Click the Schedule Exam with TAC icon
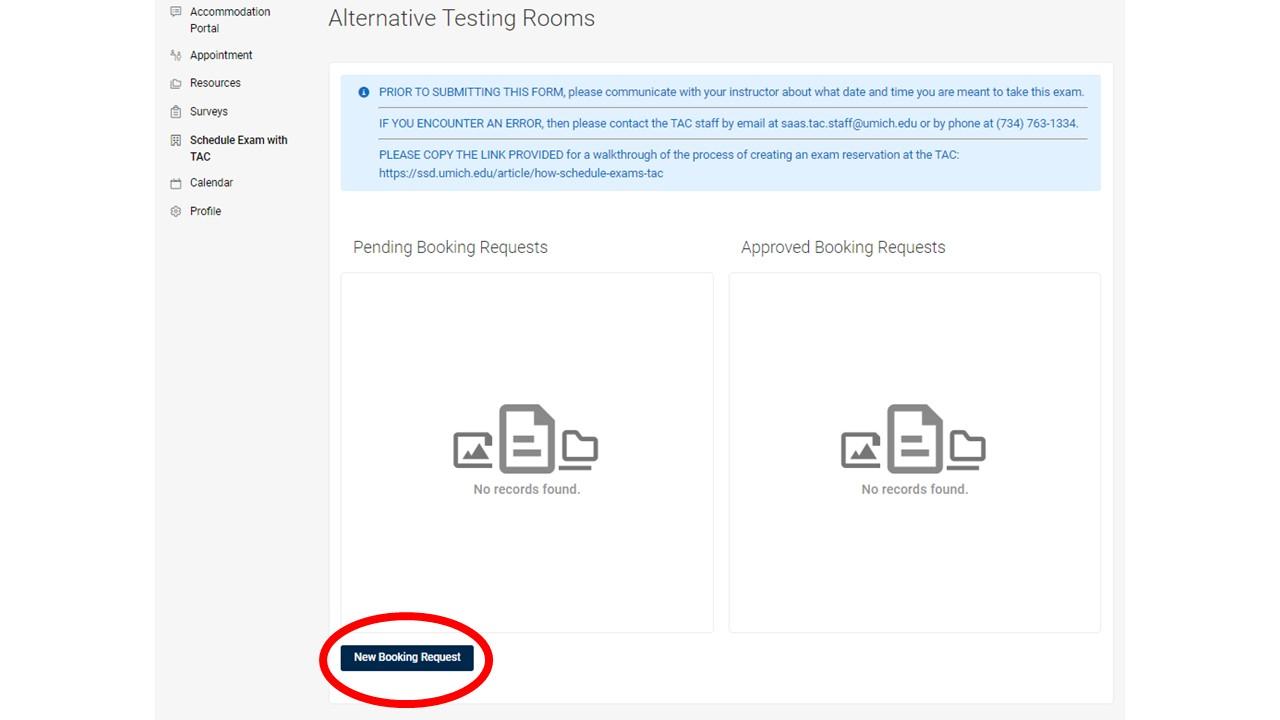1280x720 pixels. point(176,140)
